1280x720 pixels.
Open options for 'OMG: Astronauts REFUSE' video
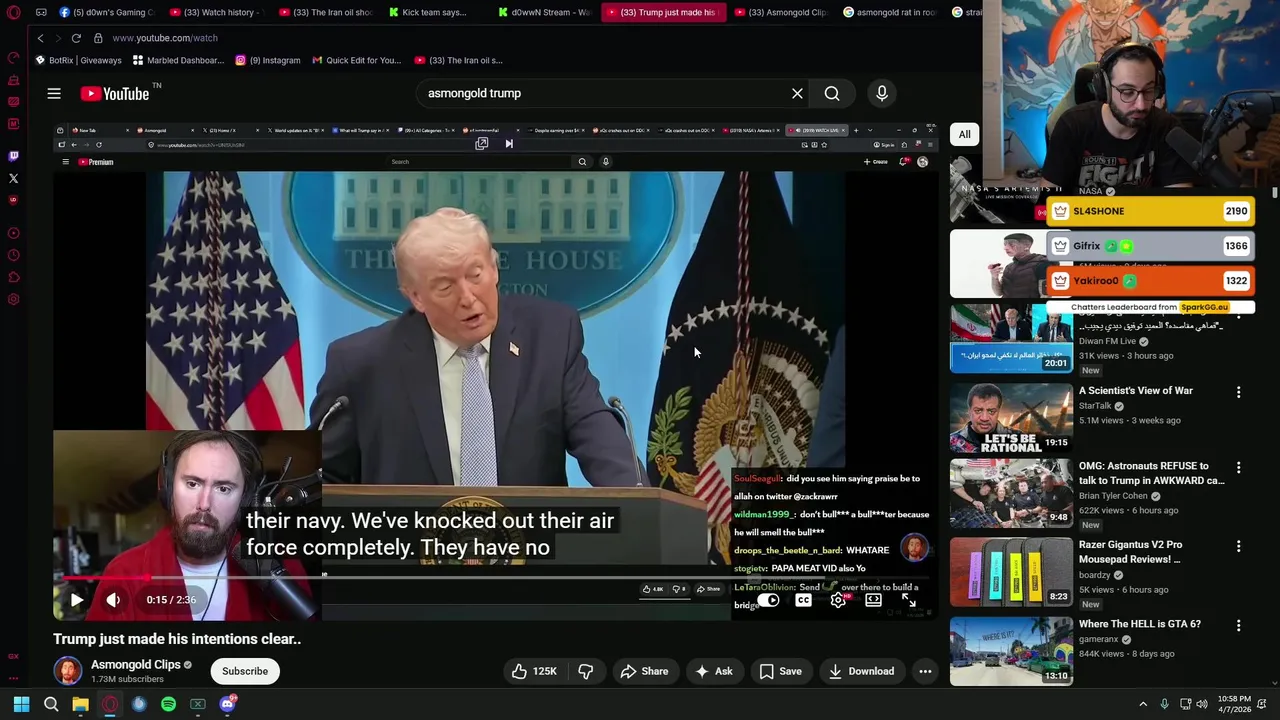point(1238,467)
